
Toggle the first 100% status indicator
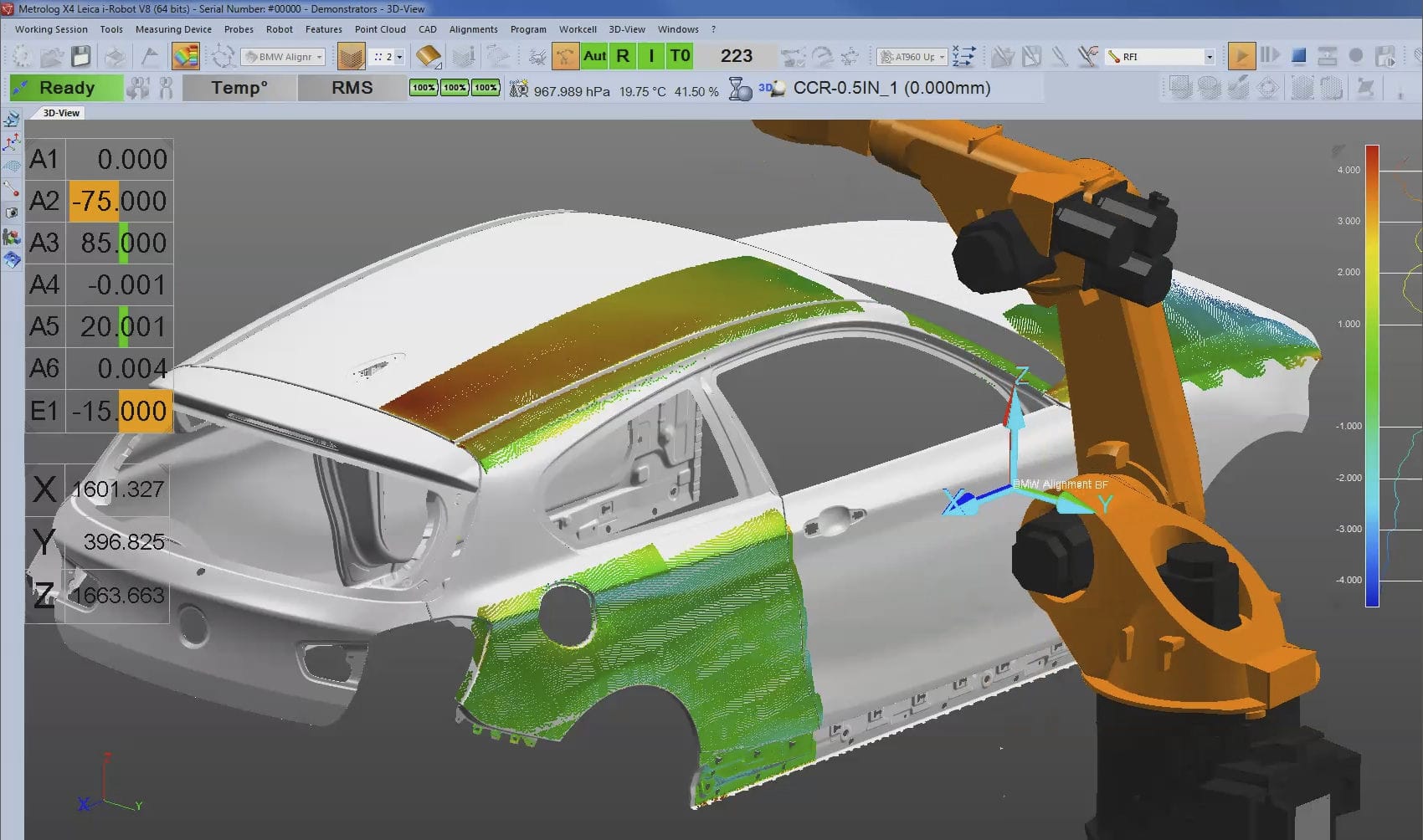pos(425,86)
